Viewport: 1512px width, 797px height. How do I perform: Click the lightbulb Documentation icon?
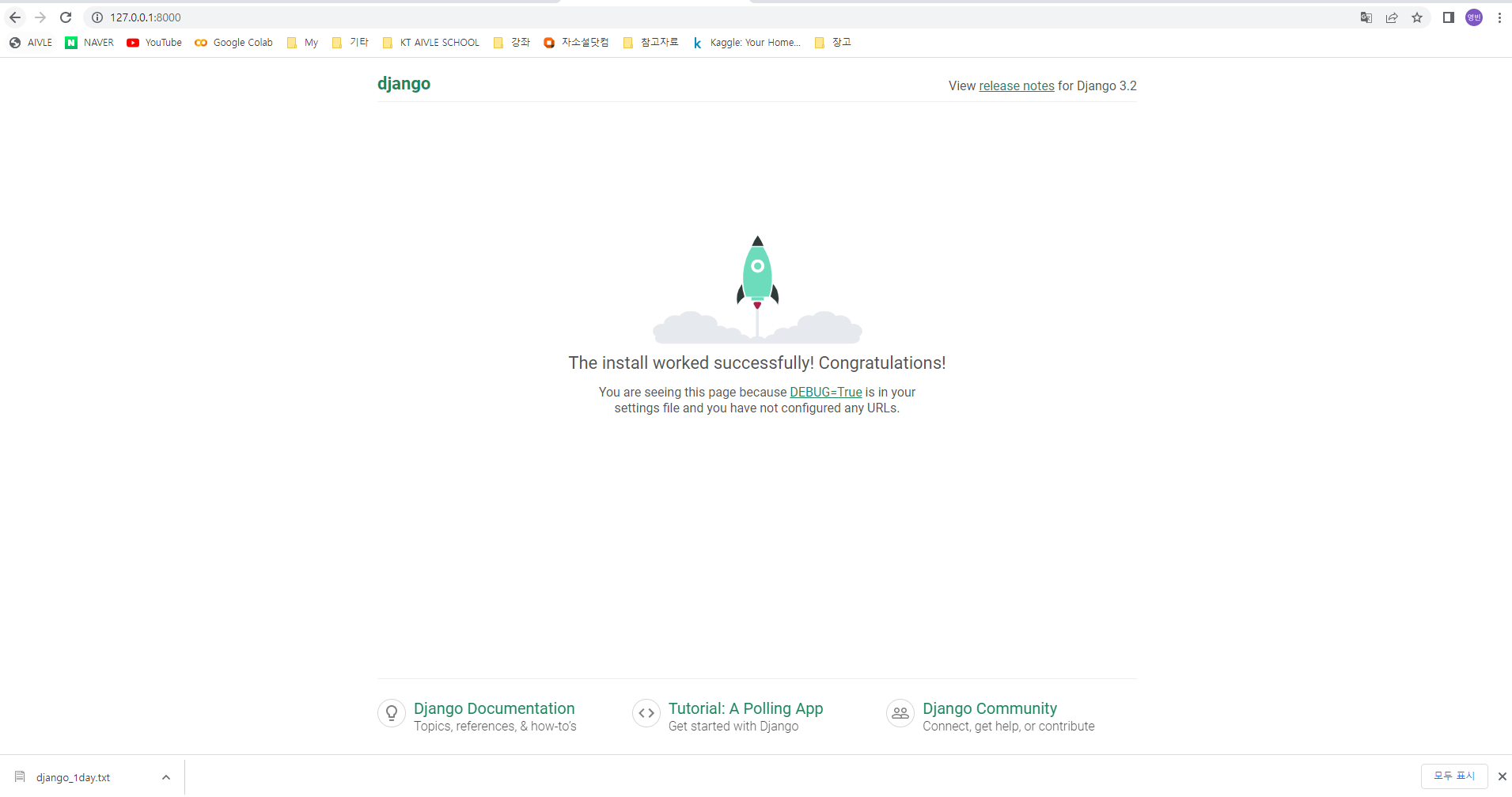click(x=392, y=713)
